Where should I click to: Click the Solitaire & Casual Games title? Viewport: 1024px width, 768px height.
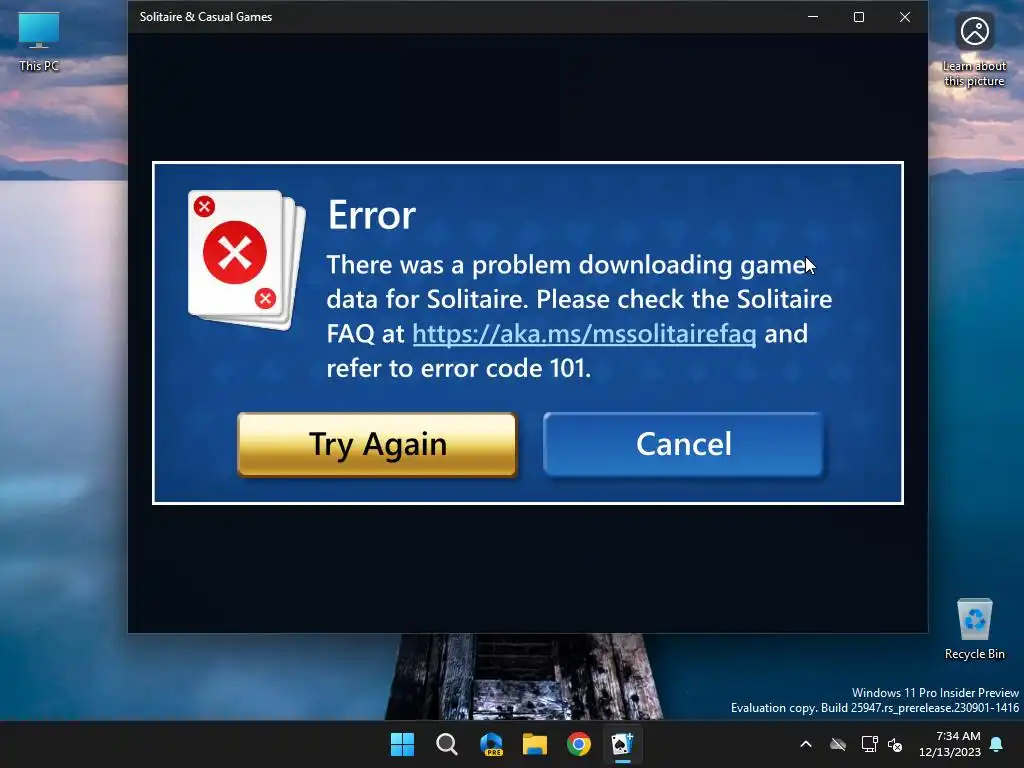pyautogui.click(x=206, y=17)
